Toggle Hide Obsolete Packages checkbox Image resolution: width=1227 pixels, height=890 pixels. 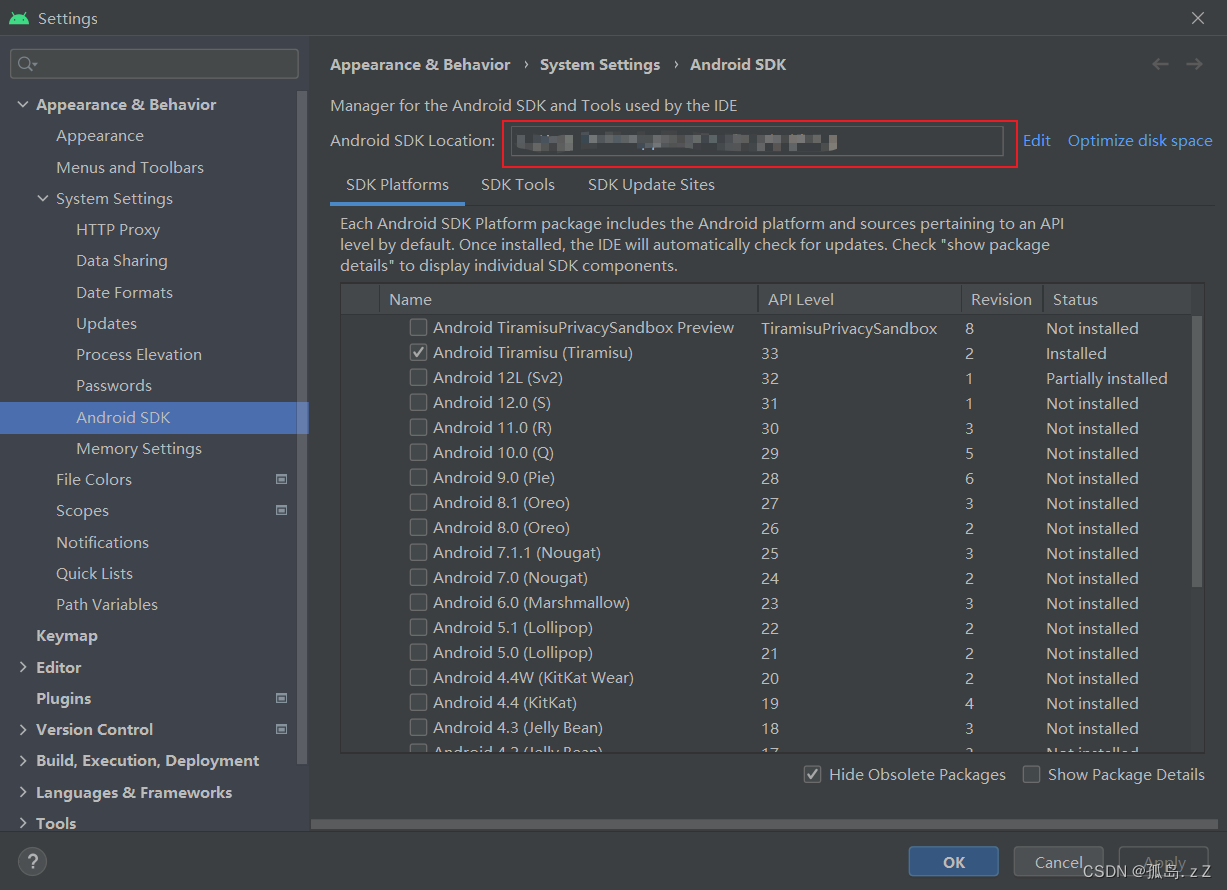coord(813,775)
